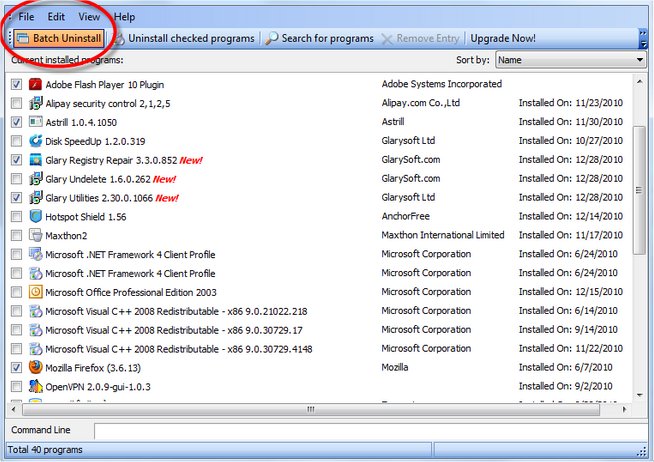Click 'Installed On: 10/27/2010' text
Screen dimensions: 654x462
(x=571, y=141)
